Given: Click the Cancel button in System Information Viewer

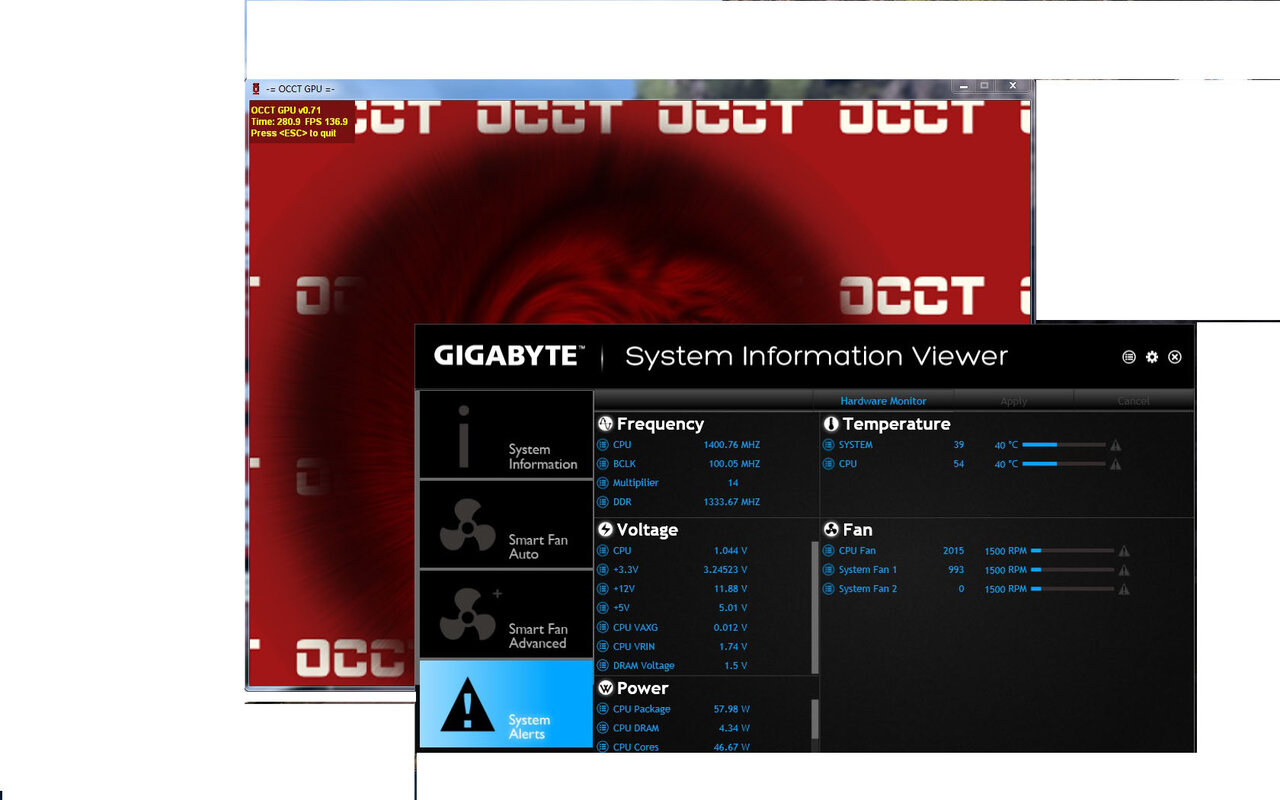Looking at the screenshot, I should click(x=1134, y=401).
